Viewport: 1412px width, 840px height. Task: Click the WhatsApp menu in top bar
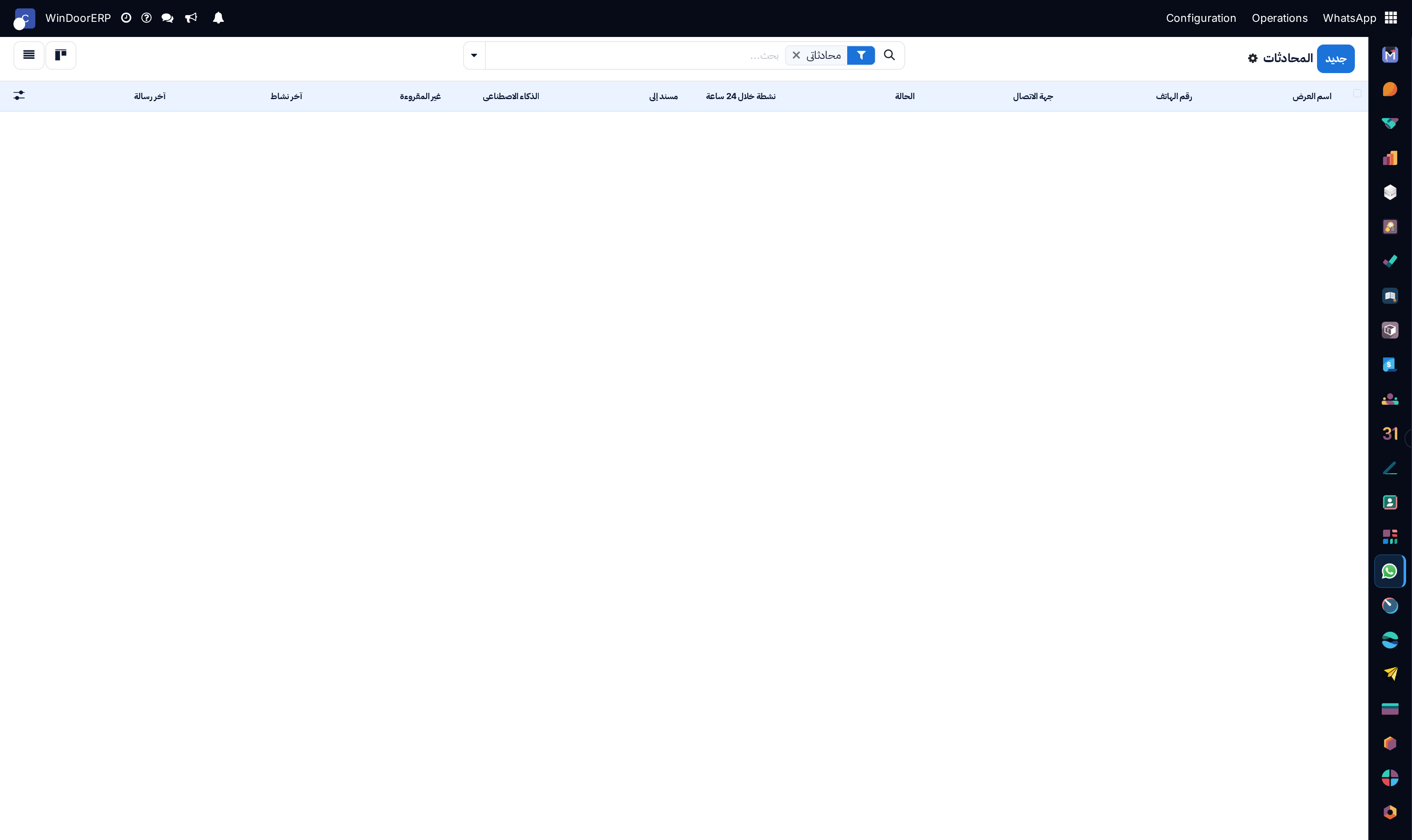(x=1349, y=18)
